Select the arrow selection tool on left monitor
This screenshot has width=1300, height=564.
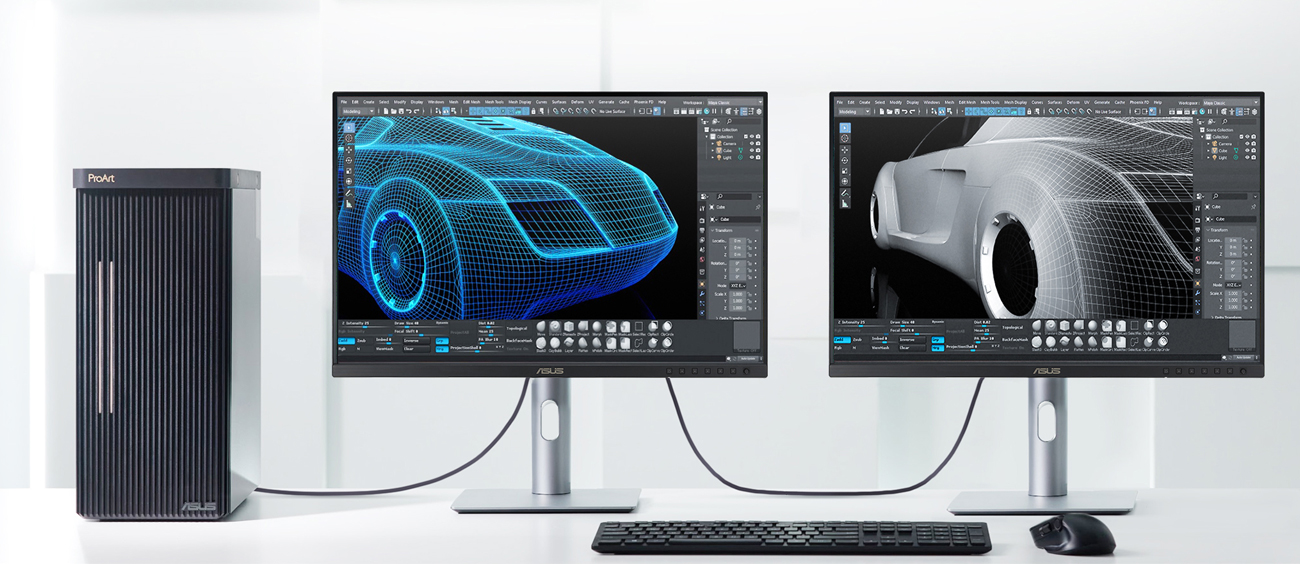(x=348, y=127)
